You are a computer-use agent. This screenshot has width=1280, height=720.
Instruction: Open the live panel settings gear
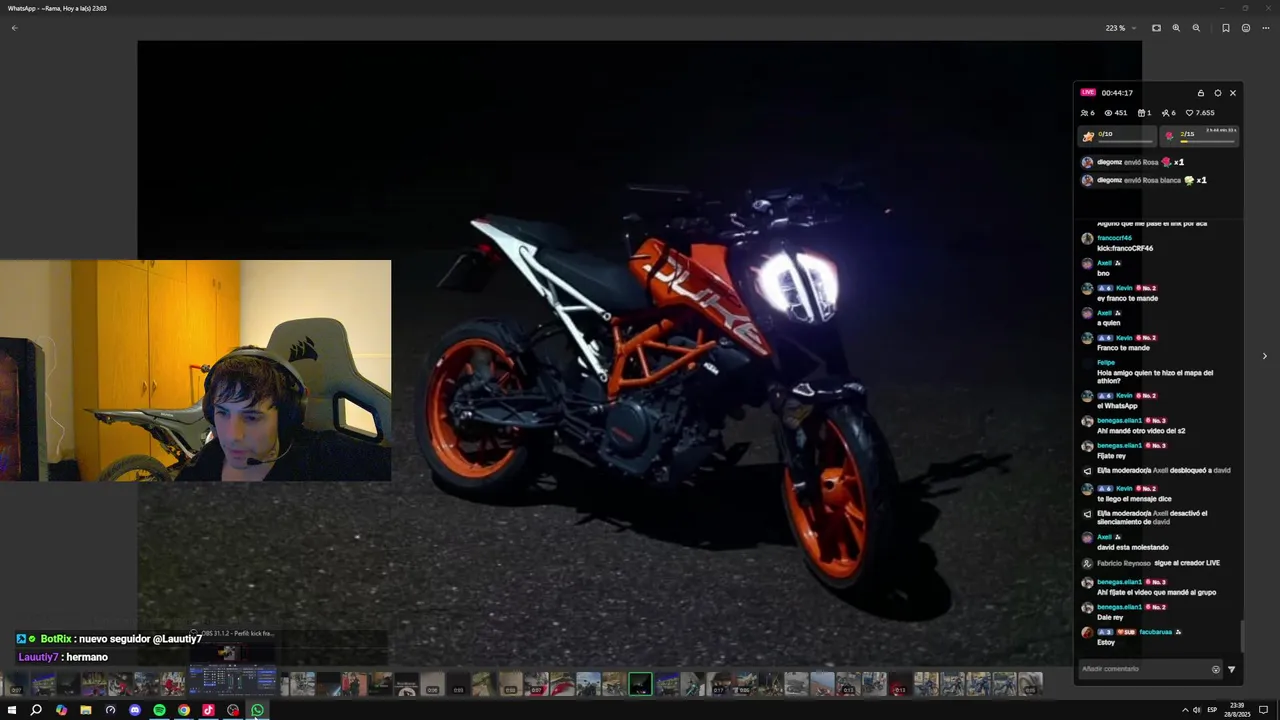(x=1217, y=93)
